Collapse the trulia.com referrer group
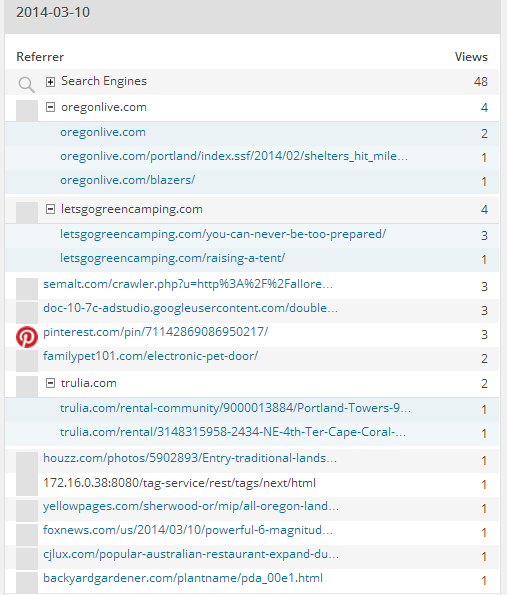The image size is (507, 595). pos(50,383)
